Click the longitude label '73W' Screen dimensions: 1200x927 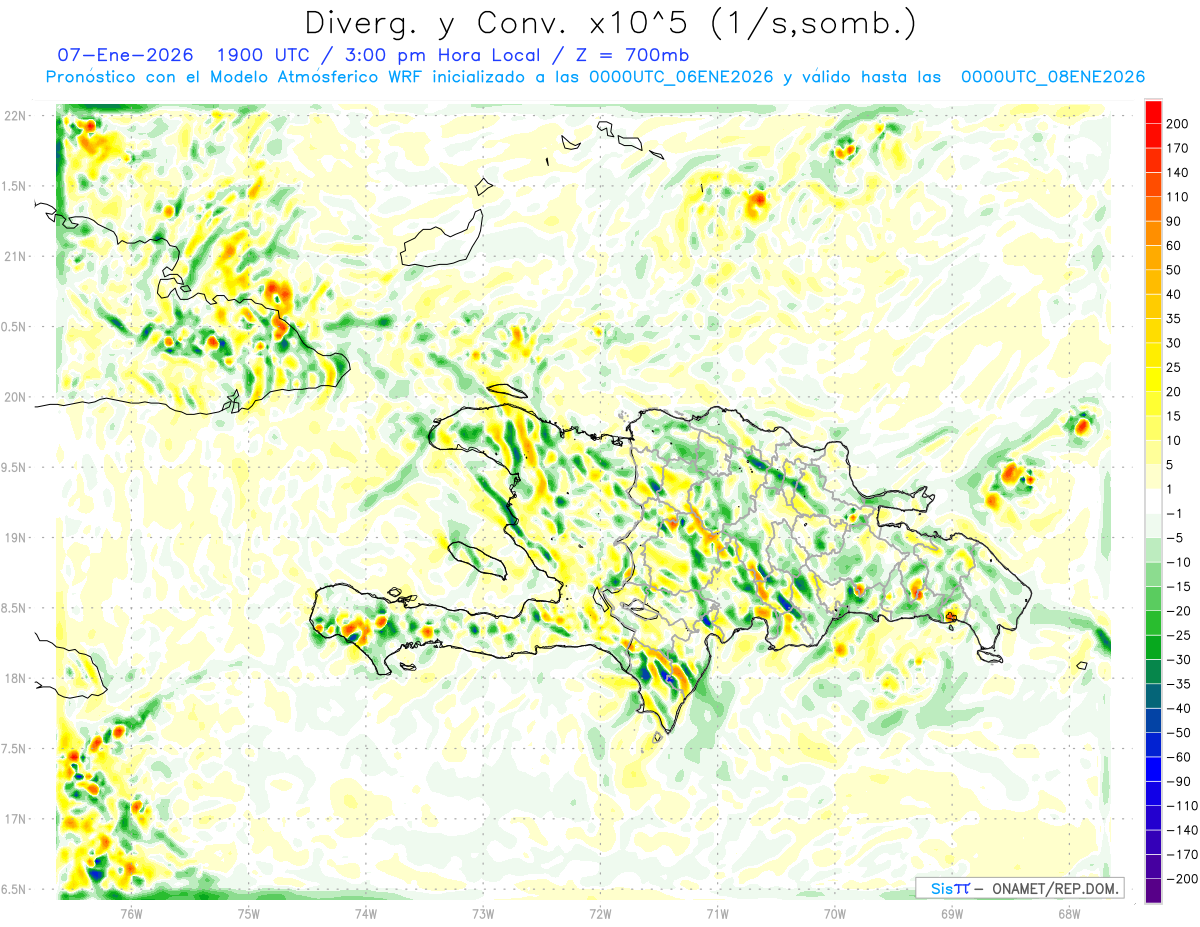coord(483,913)
